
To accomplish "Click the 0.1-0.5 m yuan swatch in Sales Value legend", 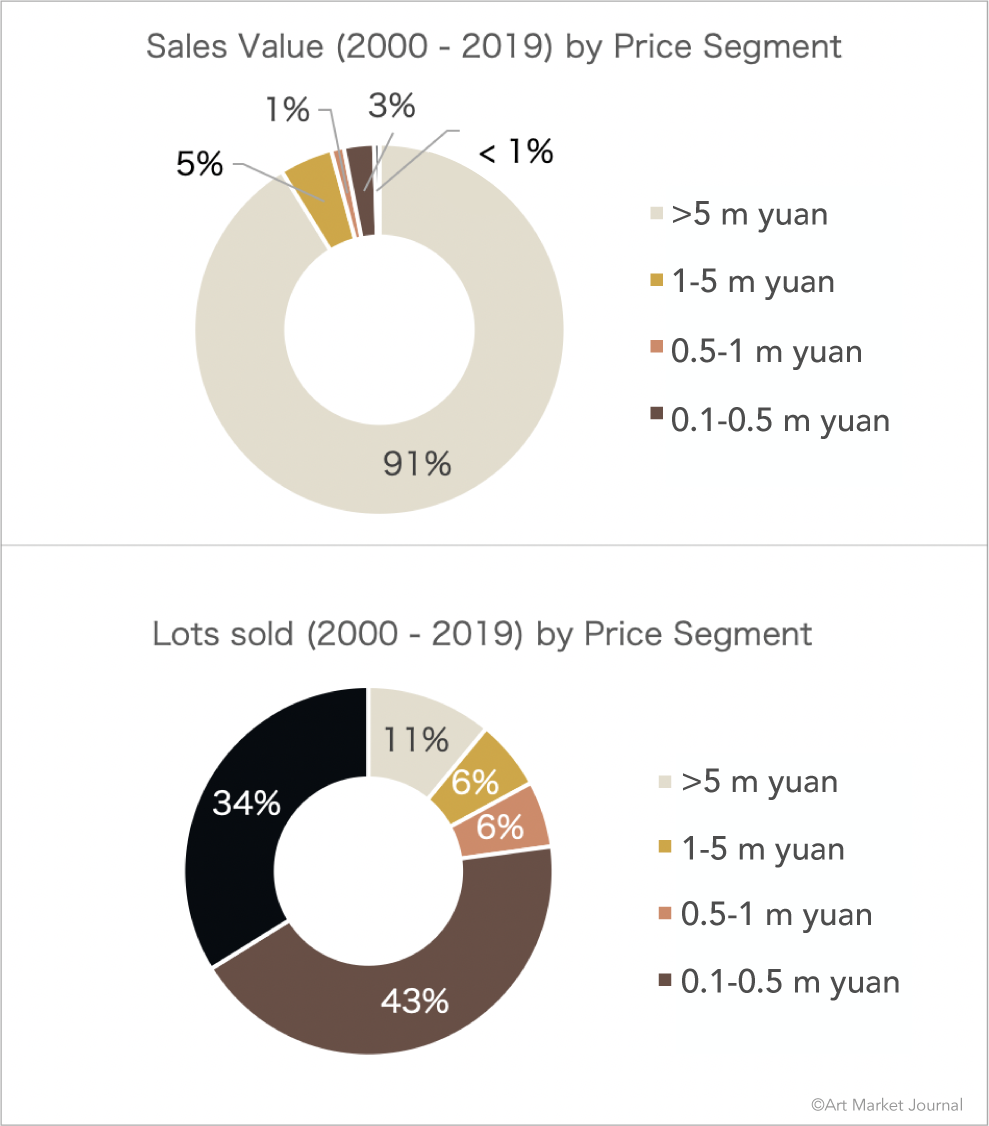I will [x=657, y=414].
